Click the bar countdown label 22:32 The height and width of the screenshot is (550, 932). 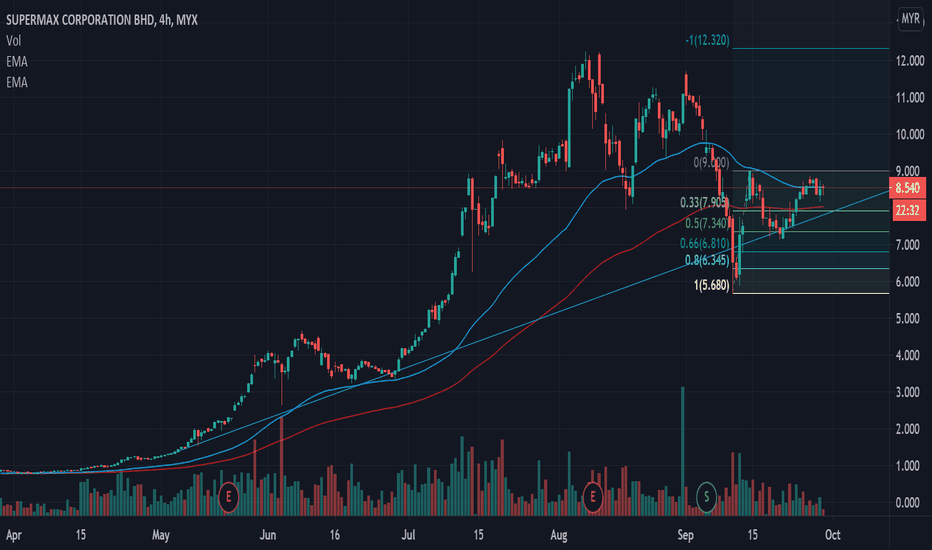(x=907, y=210)
